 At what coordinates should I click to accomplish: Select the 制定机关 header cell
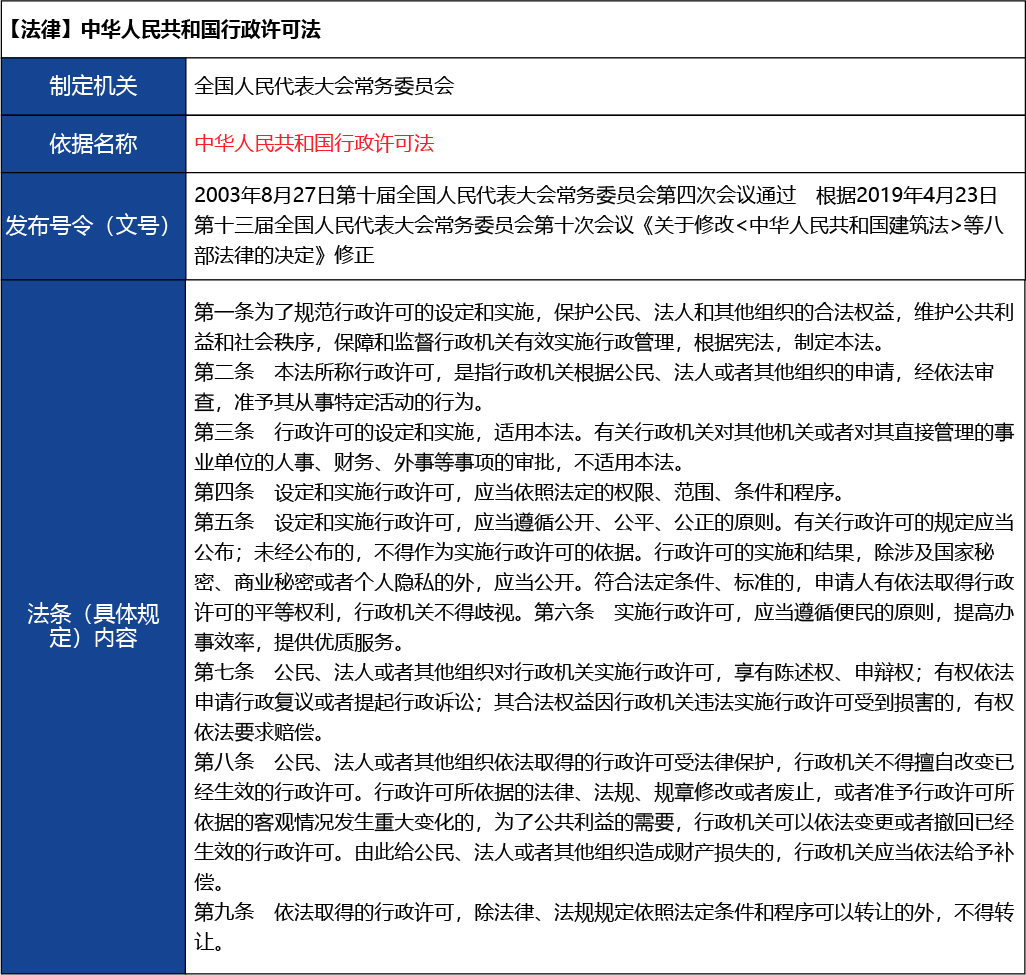click(94, 86)
